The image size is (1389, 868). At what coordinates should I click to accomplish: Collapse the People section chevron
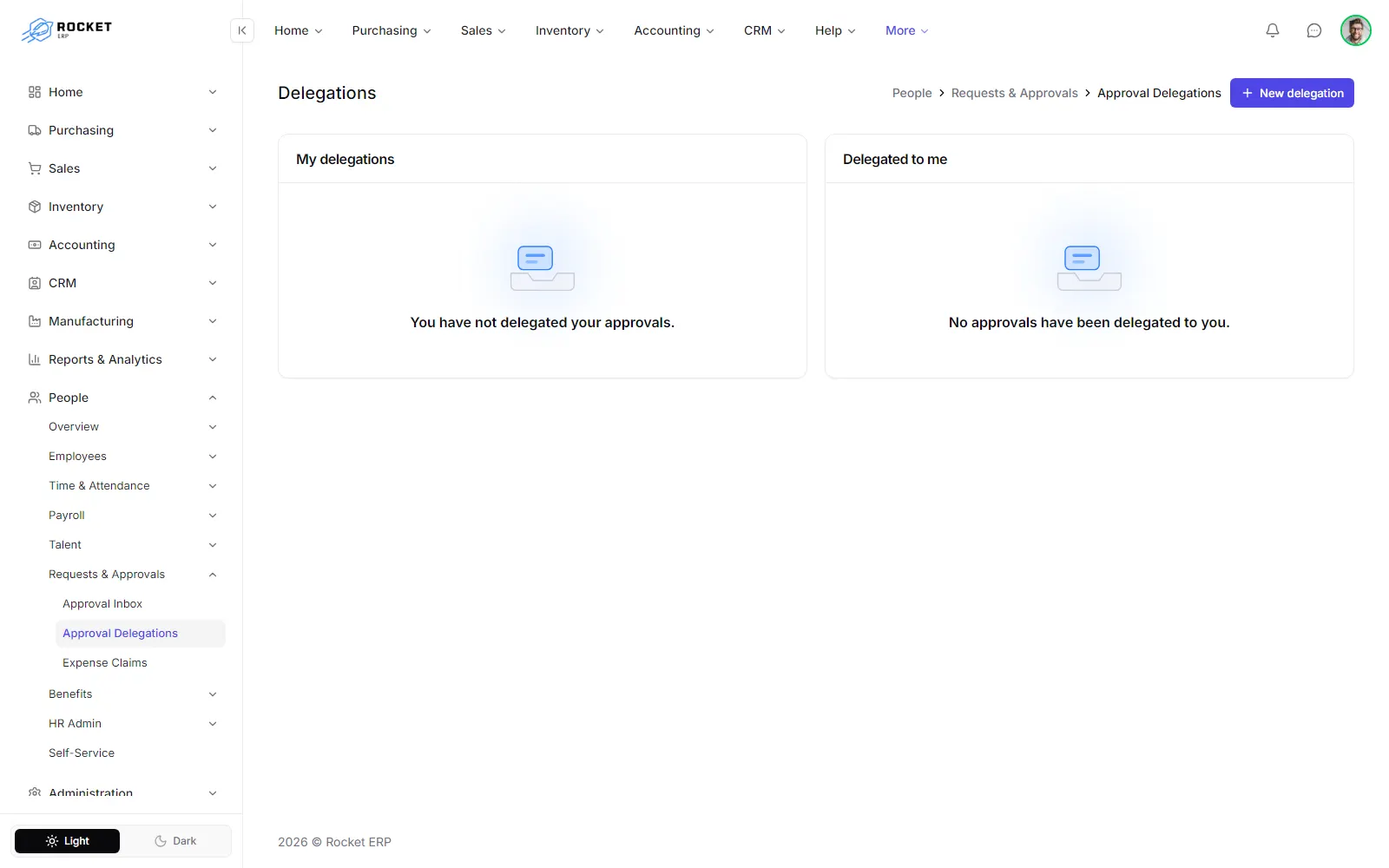[x=213, y=398]
